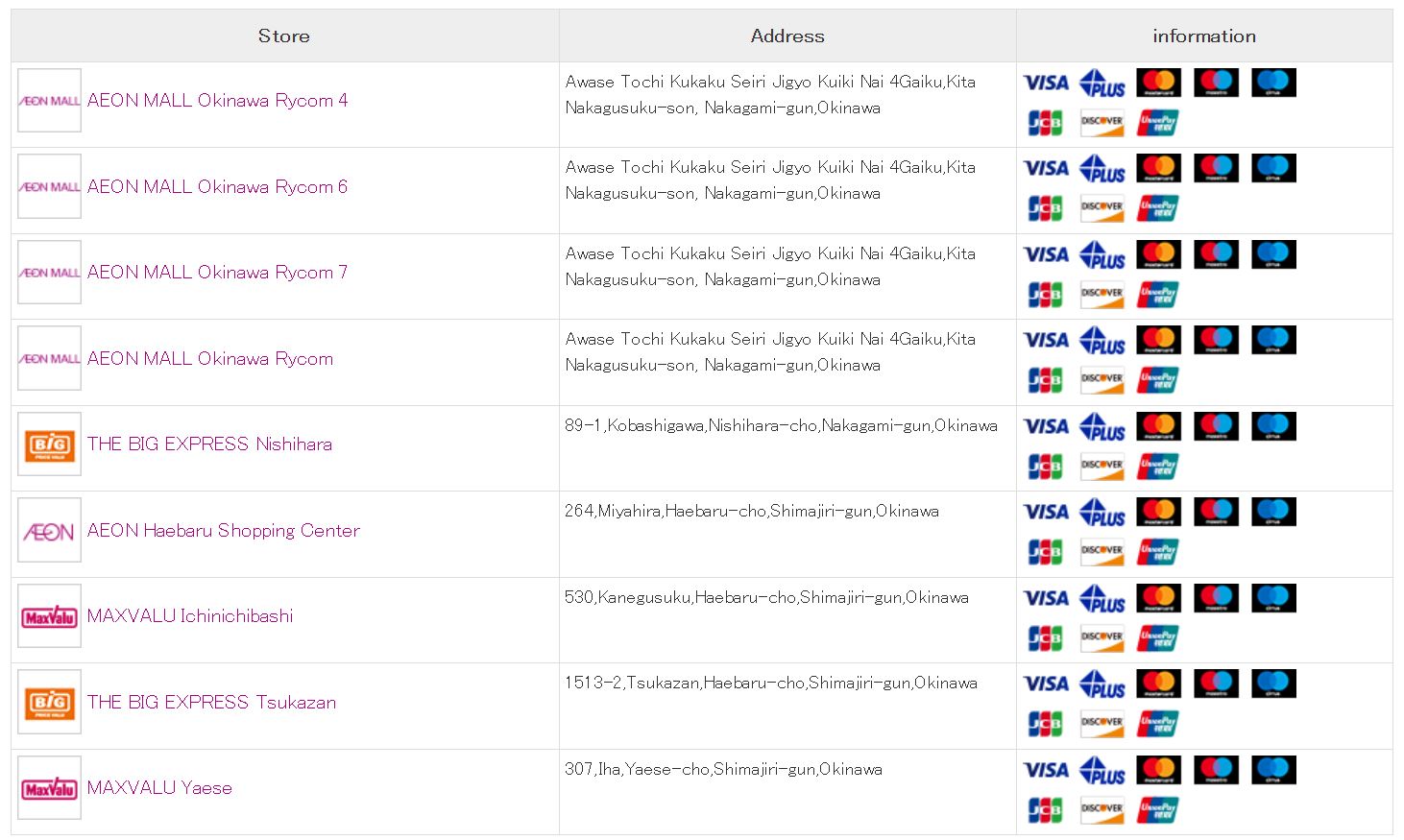1404x840 pixels.
Task: Click the Mastercard icon in the Rycom 4 row
Action: [x=1159, y=83]
